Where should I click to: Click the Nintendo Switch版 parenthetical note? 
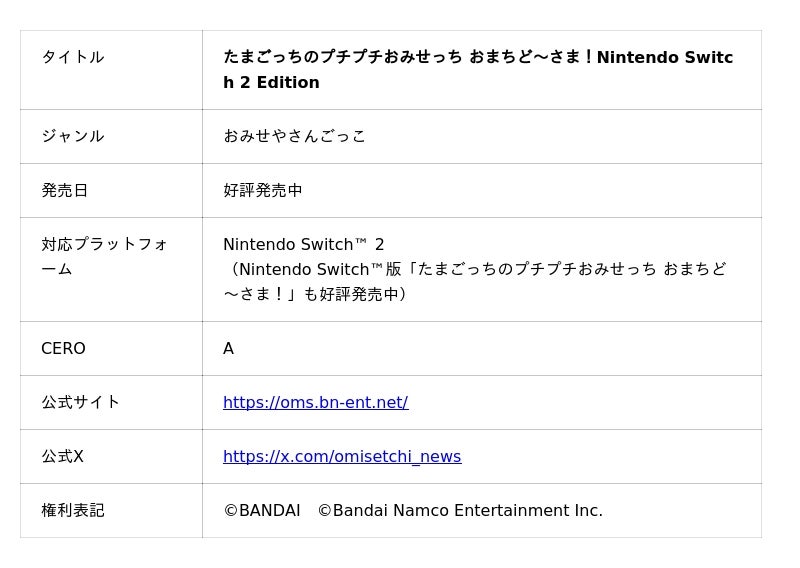pos(476,282)
